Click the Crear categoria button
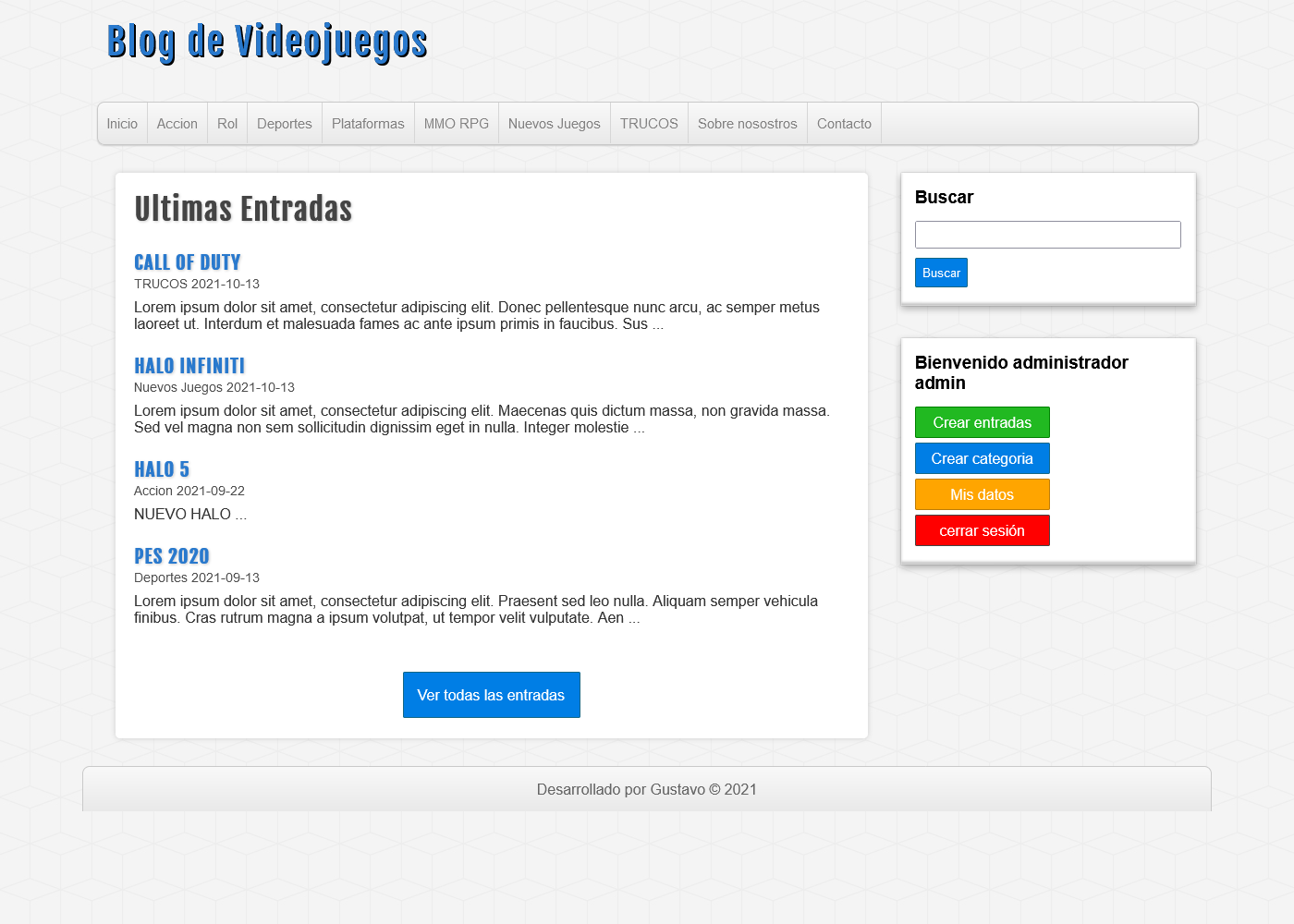 [x=983, y=458]
